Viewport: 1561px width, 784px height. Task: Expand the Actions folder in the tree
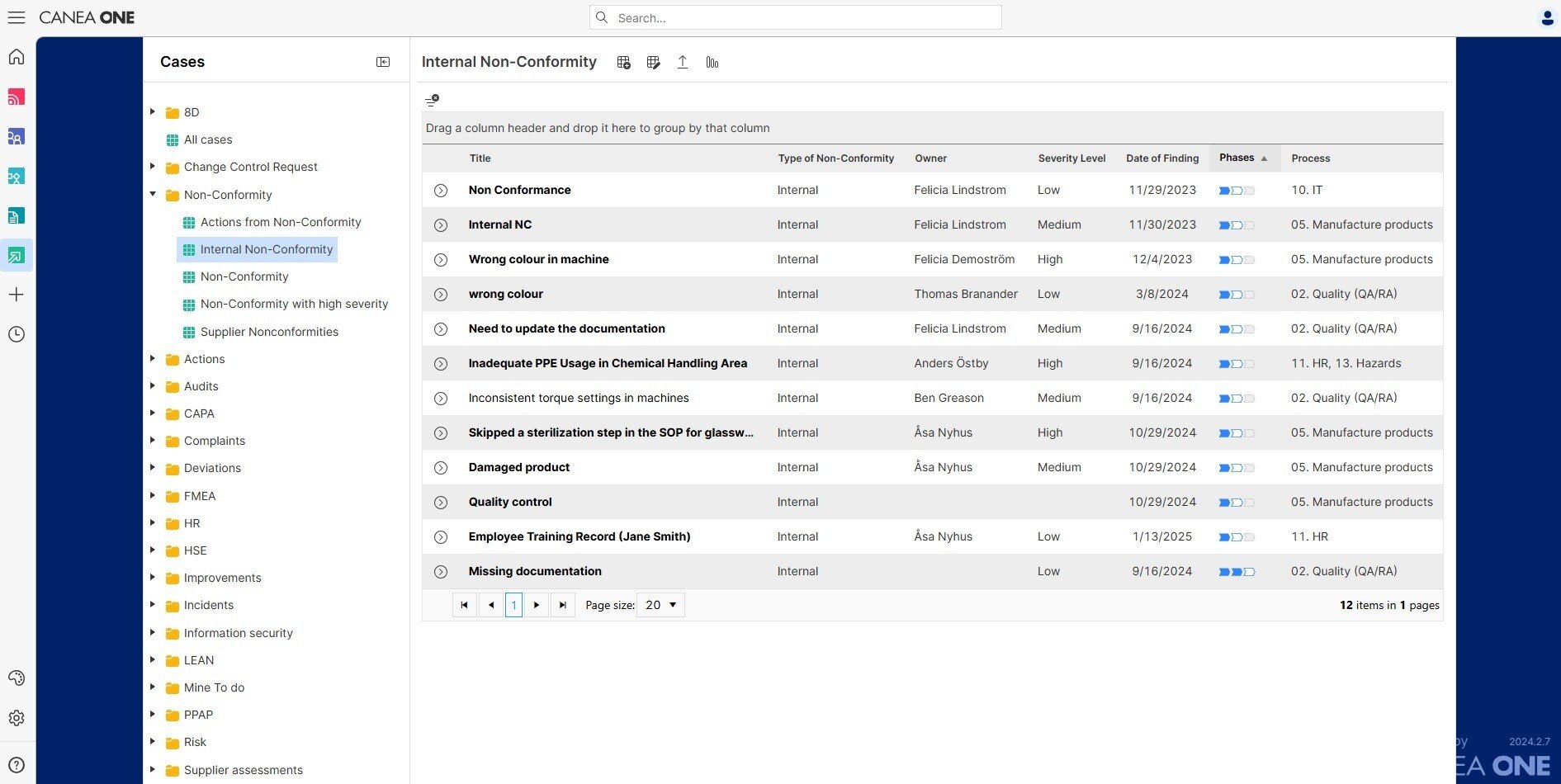coord(153,358)
